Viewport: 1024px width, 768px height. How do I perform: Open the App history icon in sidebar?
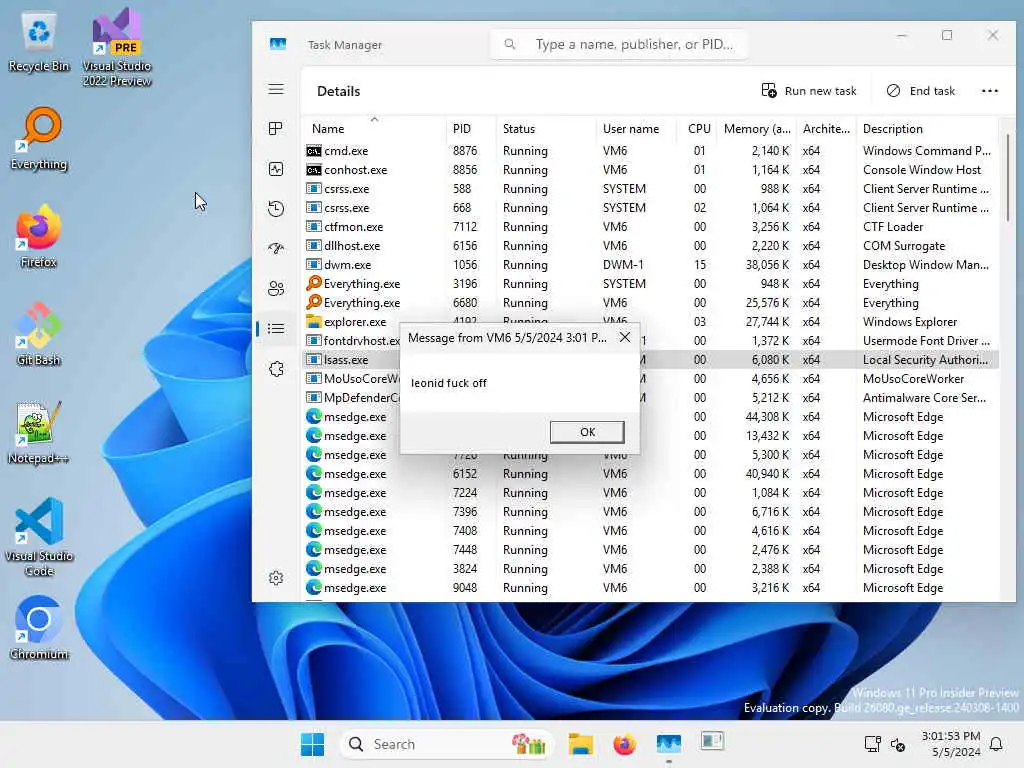(x=276, y=209)
